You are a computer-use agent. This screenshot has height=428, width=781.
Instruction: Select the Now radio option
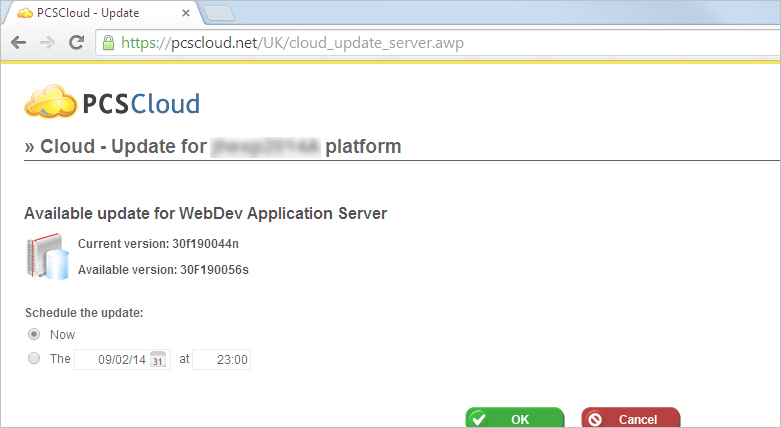[34, 334]
